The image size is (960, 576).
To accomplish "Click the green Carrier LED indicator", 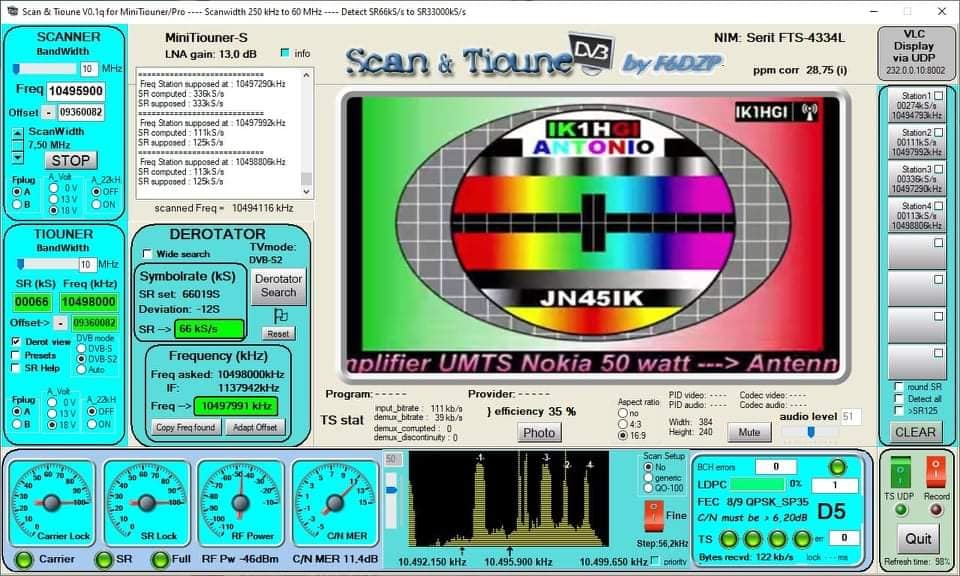I will pos(24,559).
